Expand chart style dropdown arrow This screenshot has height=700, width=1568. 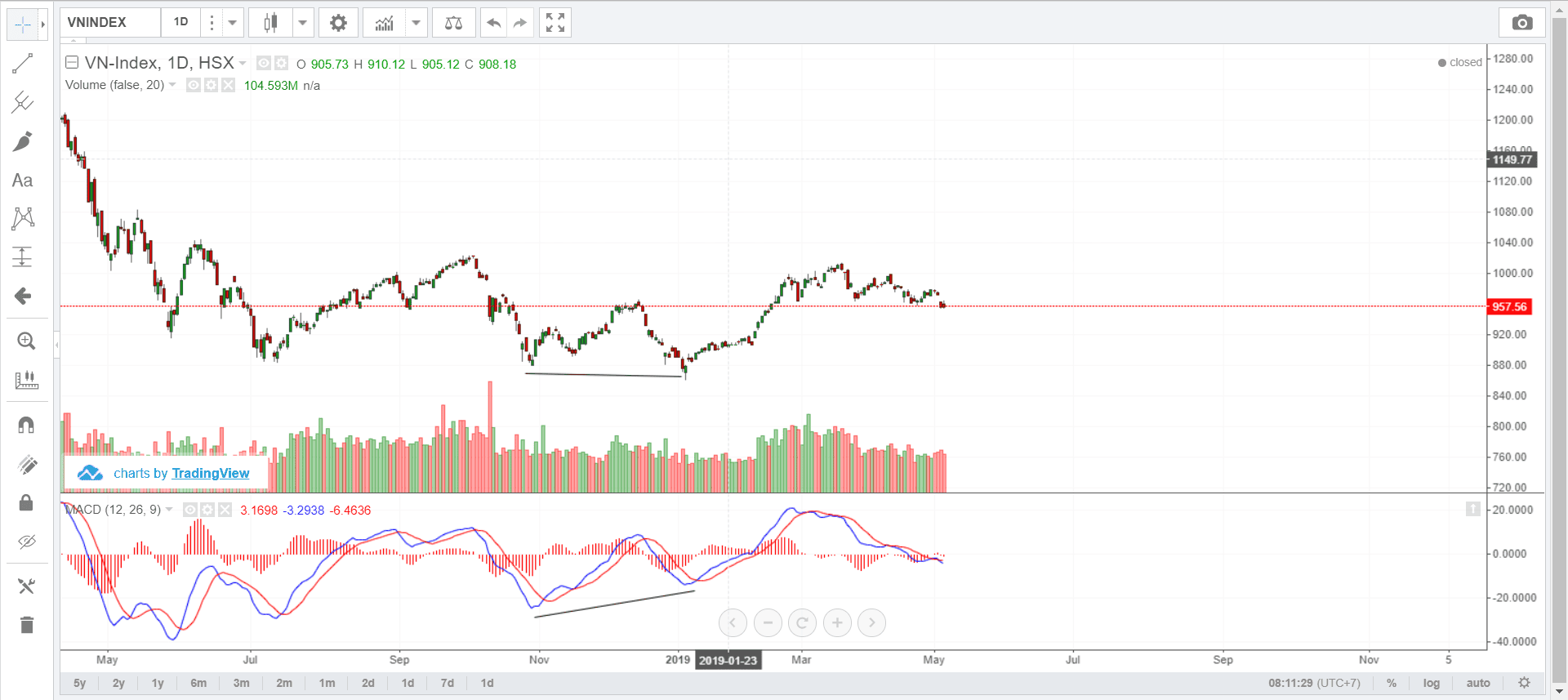303,22
